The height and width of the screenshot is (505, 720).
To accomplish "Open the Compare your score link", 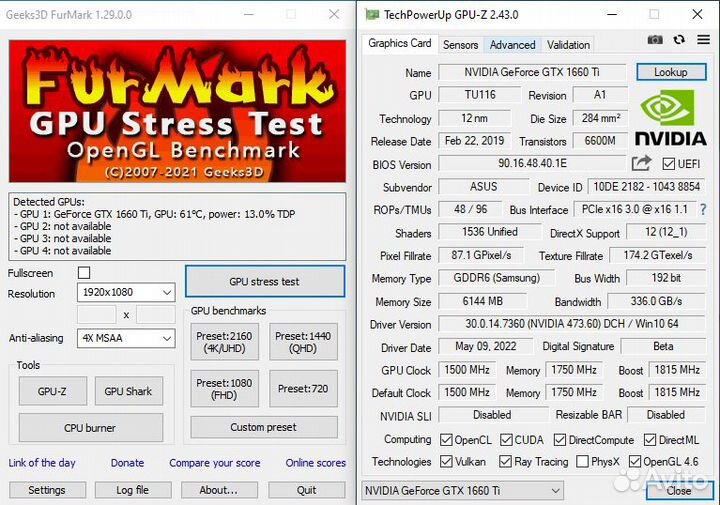I will (x=214, y=463).
